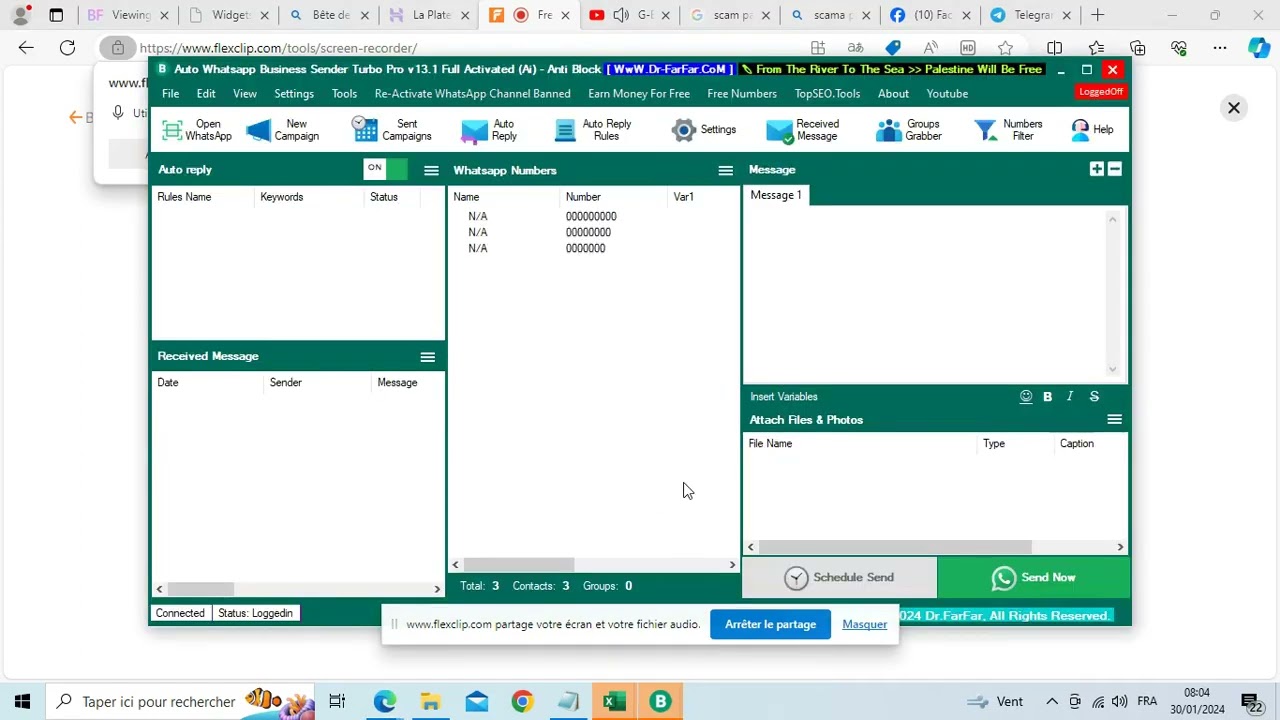The width and height of the screenshot is (1280, 720).
Task: Select the Message 1 tab
Action: (x=776, y=195)
